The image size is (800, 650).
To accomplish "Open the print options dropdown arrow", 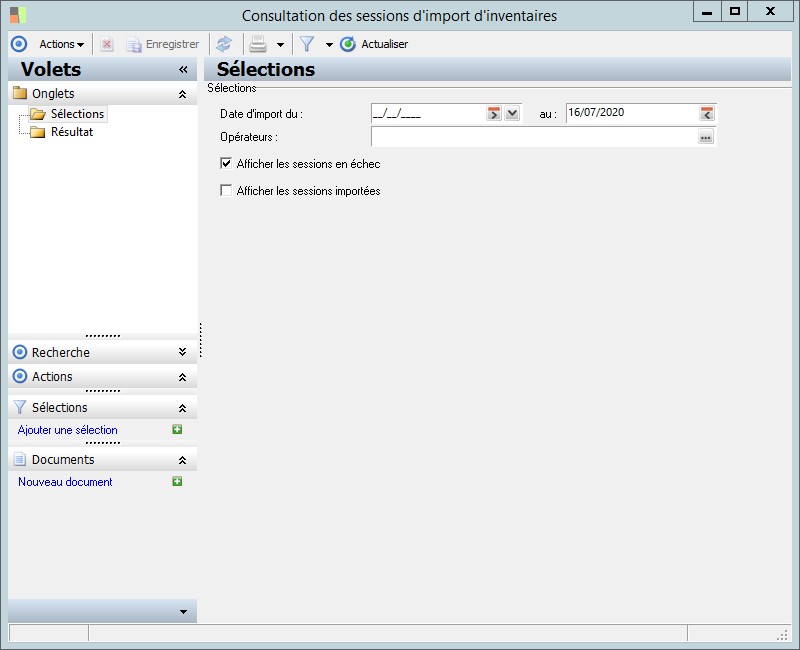I will (280, 45).
